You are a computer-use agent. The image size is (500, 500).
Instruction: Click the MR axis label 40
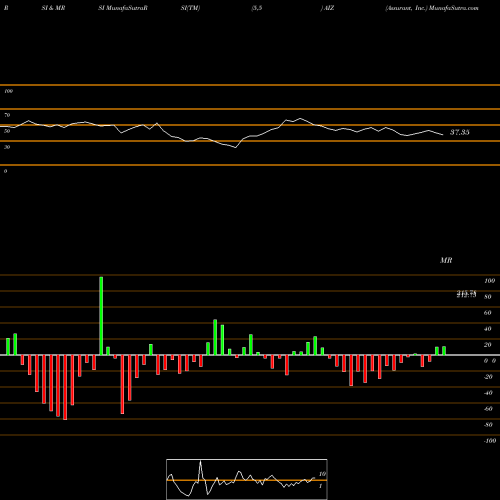pyautogui.click(x=488, y=329)
